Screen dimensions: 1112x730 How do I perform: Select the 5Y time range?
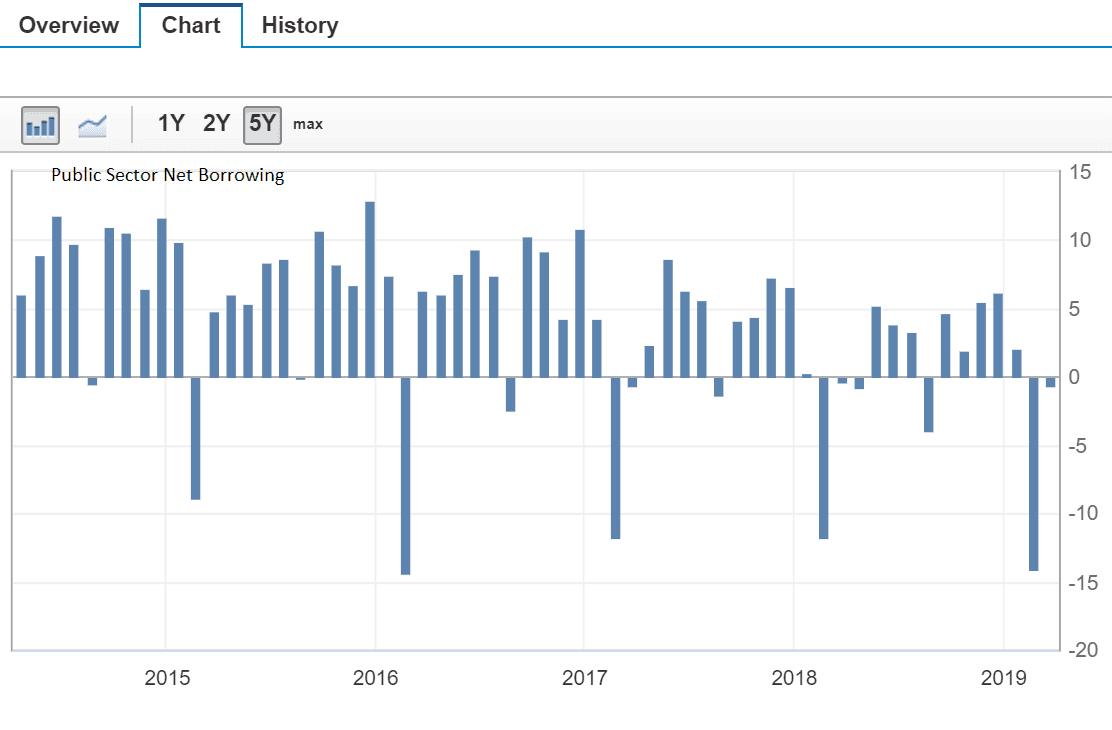(263, 124)
